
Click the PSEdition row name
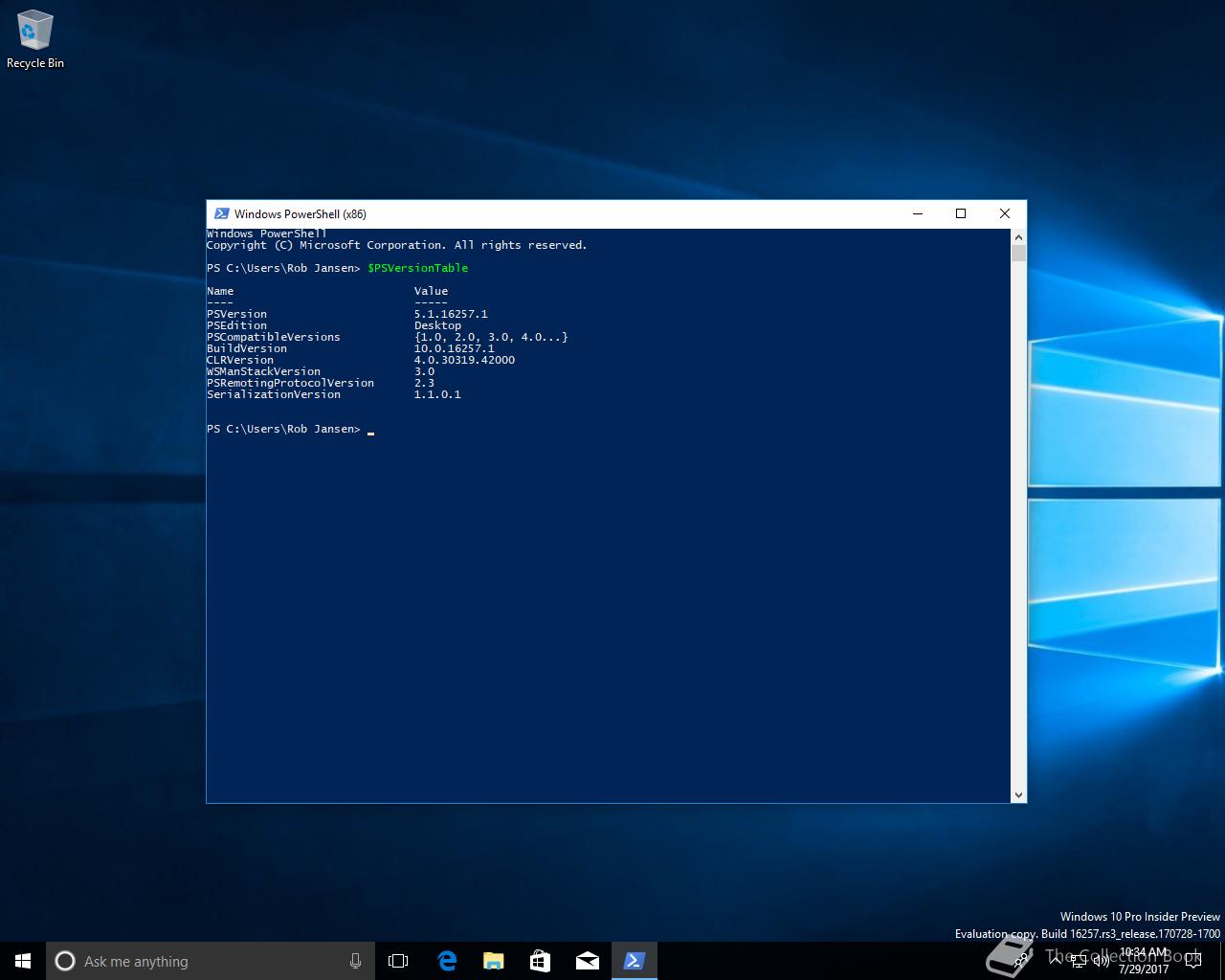(x=237, y=325)
